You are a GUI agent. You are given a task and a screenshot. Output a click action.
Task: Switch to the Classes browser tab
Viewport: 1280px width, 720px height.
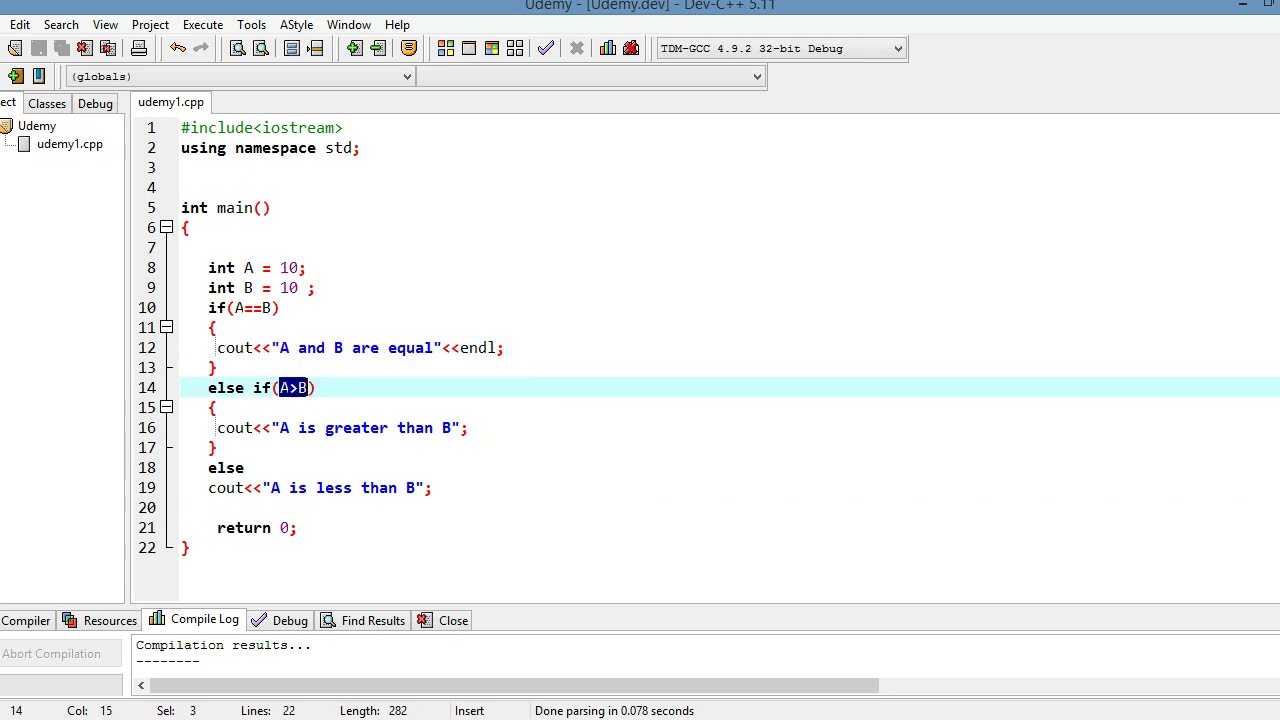coord(47,104)
